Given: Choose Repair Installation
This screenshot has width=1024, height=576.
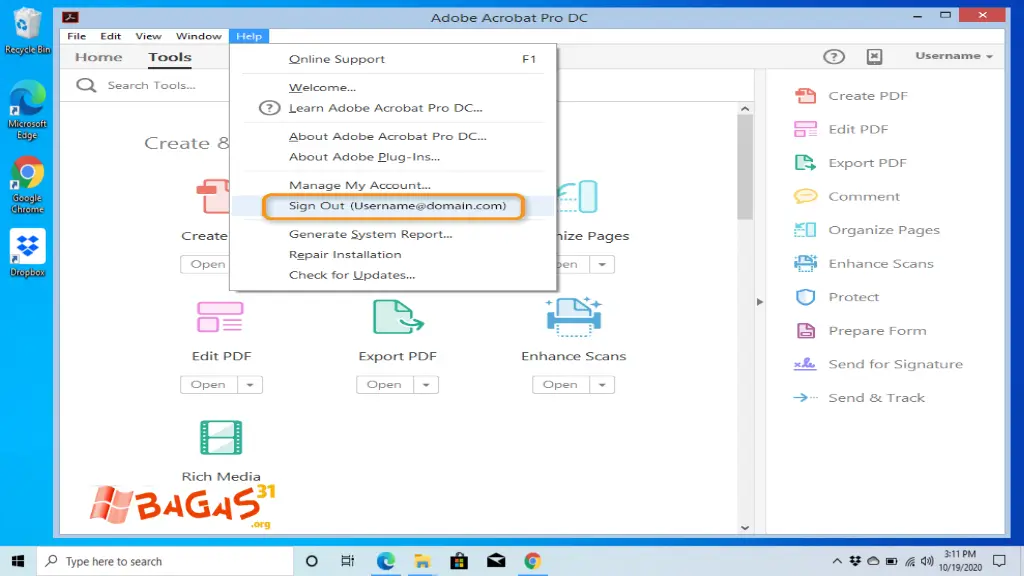Looking at the screenshot, I should [392, 255].
